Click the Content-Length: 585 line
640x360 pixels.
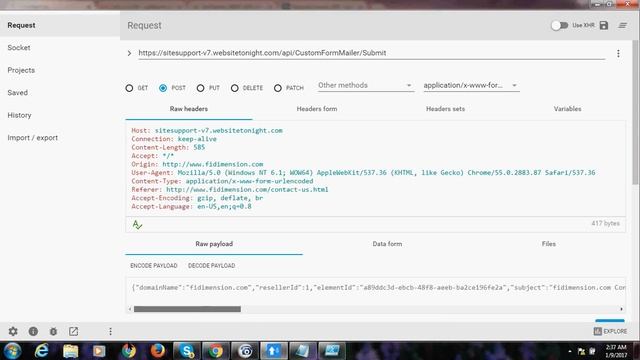(168, 147)
